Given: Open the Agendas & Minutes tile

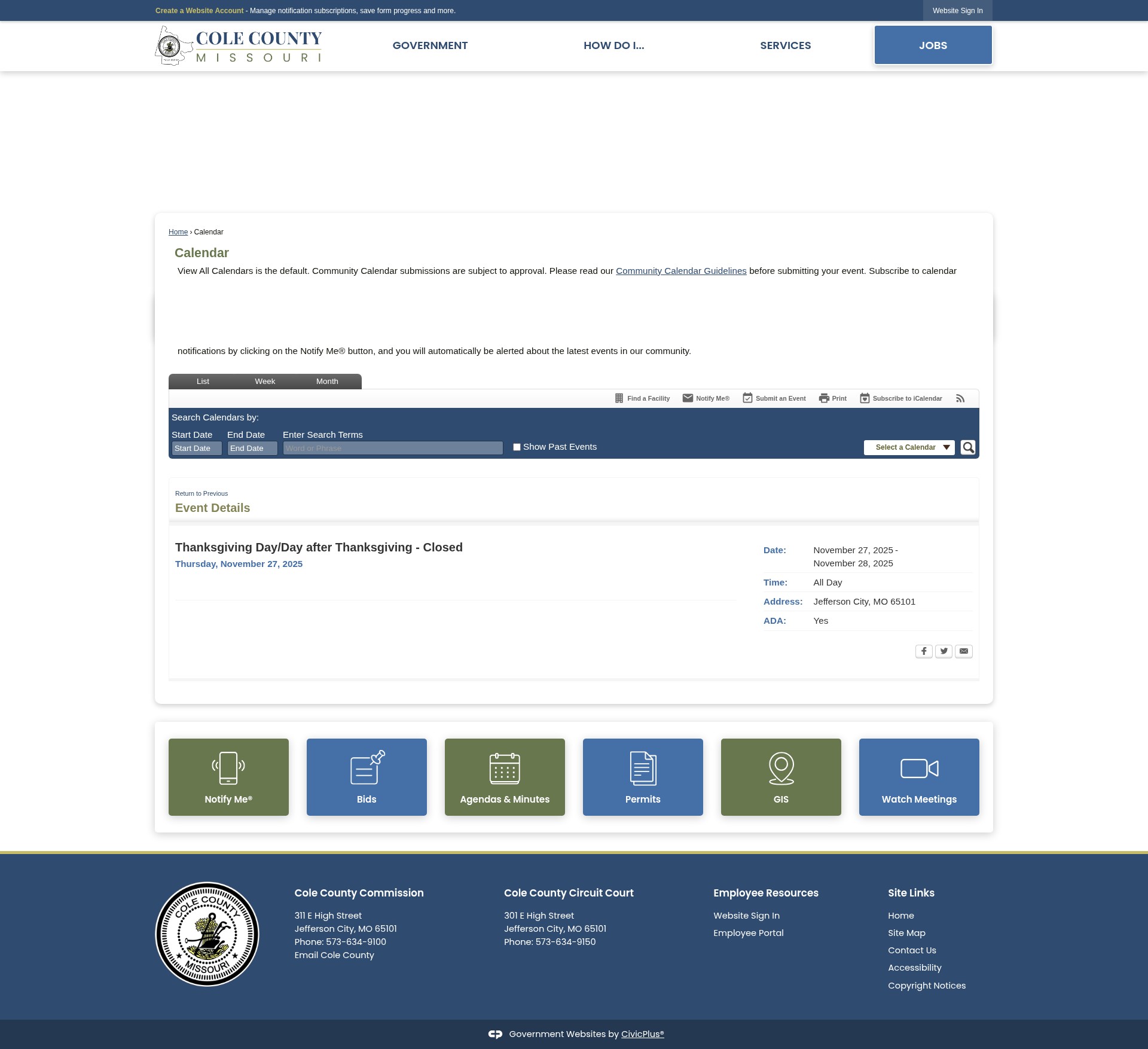Looking at the screenshot, I should (x=505, y=777).
